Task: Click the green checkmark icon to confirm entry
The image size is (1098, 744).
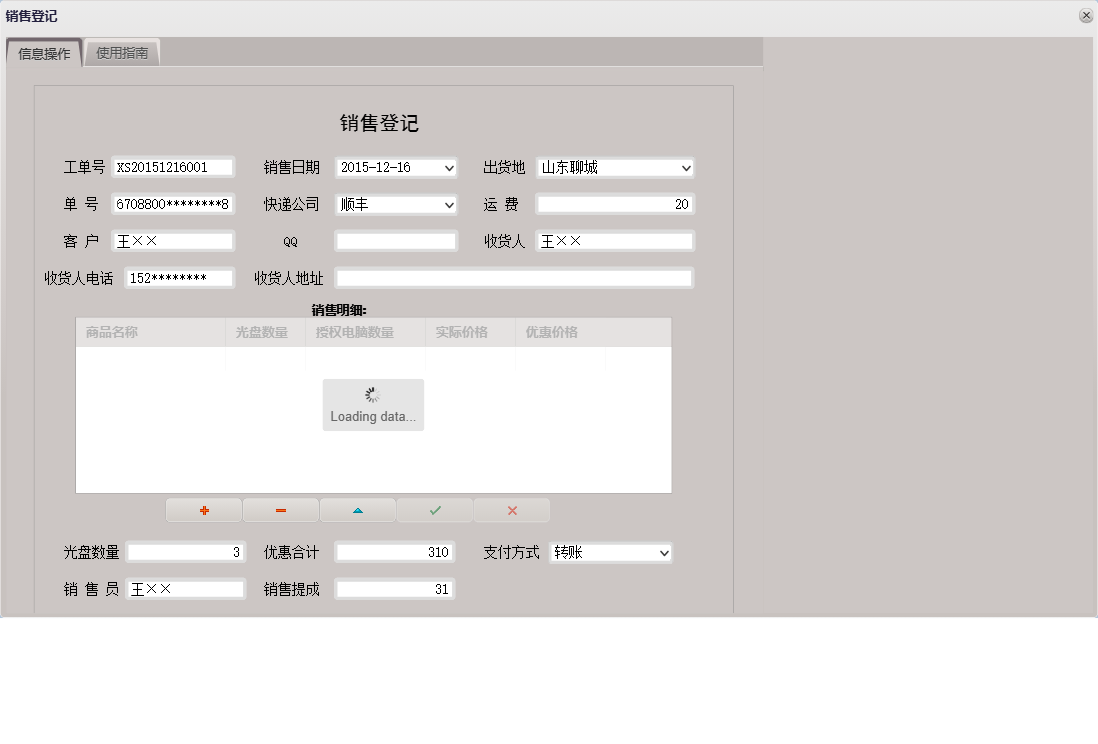Action: 435,510
